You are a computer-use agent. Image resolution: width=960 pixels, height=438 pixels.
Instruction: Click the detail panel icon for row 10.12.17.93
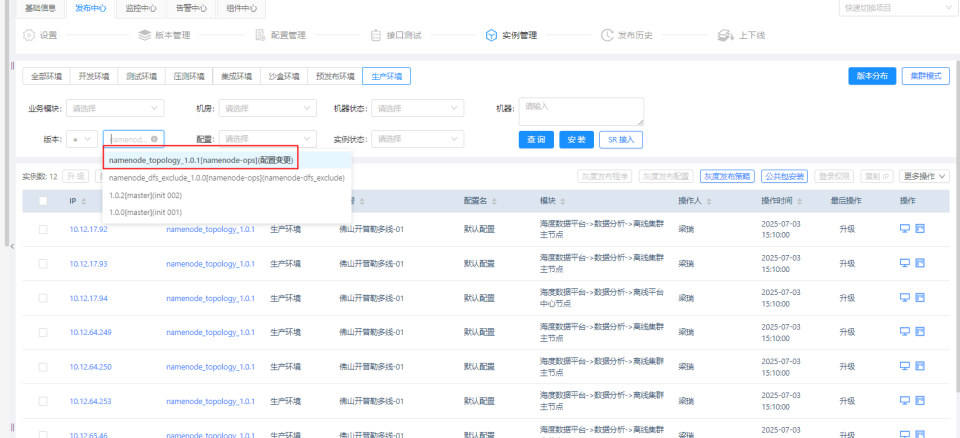[919, 263]
